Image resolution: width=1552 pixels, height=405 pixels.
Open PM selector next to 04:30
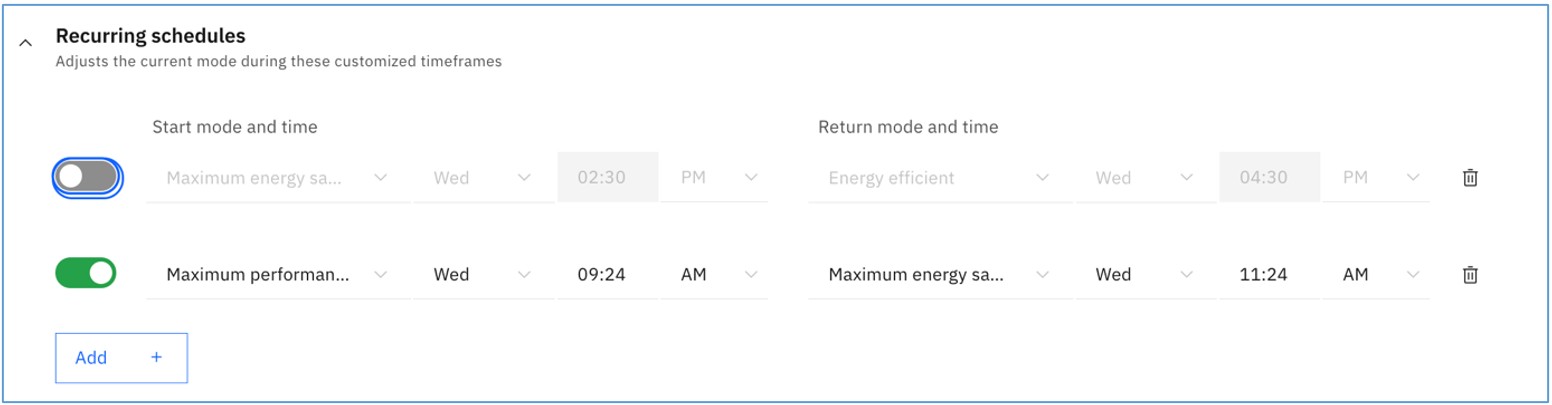1377,178
